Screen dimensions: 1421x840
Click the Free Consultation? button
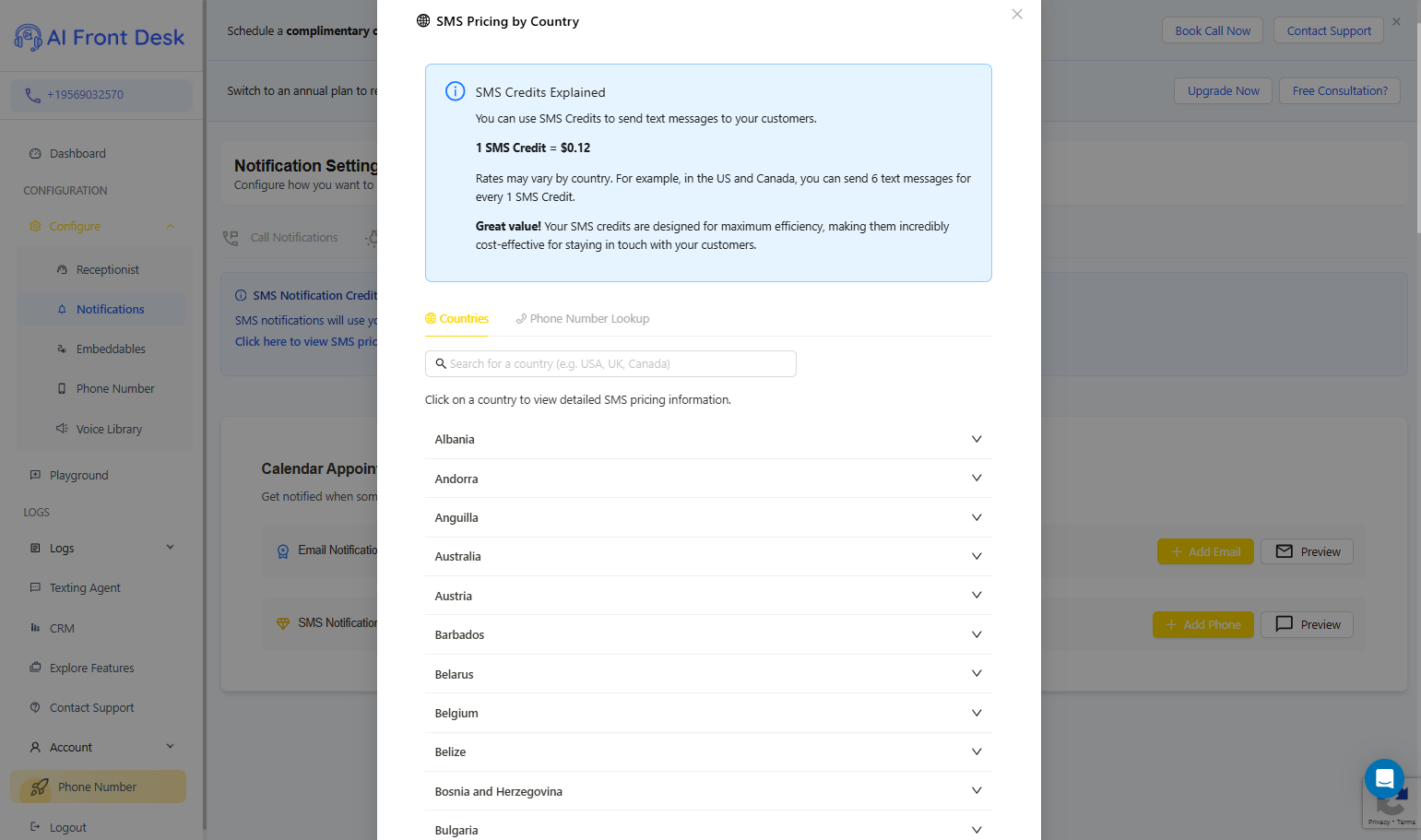pos(1340,90)
